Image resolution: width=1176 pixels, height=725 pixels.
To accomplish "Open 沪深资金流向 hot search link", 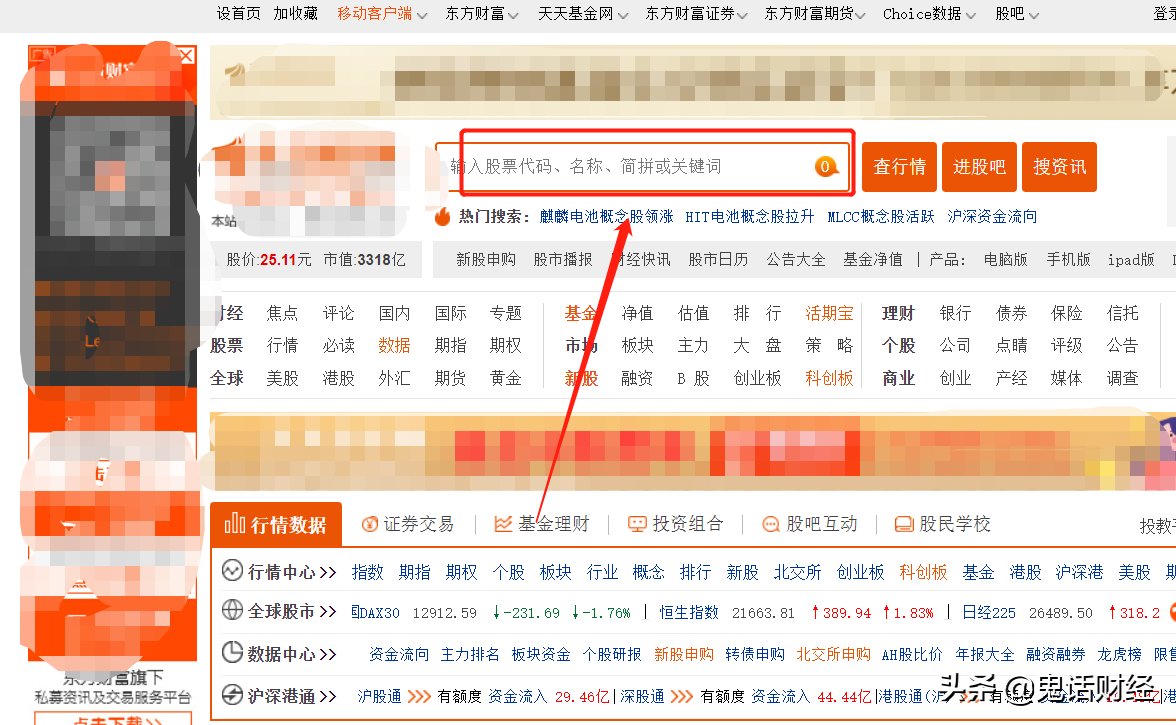I will point(992,217).
